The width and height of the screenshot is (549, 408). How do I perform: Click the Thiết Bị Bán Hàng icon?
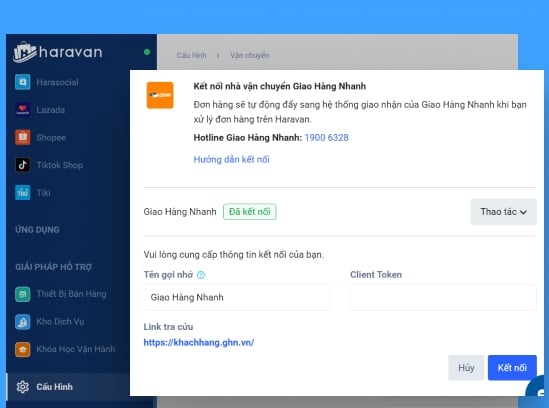coord(23,294)
